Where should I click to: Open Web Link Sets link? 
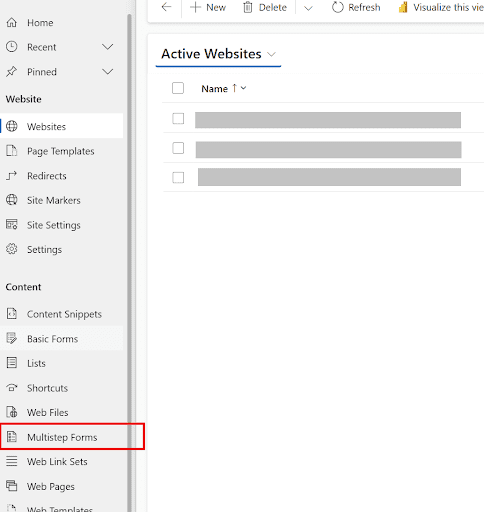tap(57, 462)
